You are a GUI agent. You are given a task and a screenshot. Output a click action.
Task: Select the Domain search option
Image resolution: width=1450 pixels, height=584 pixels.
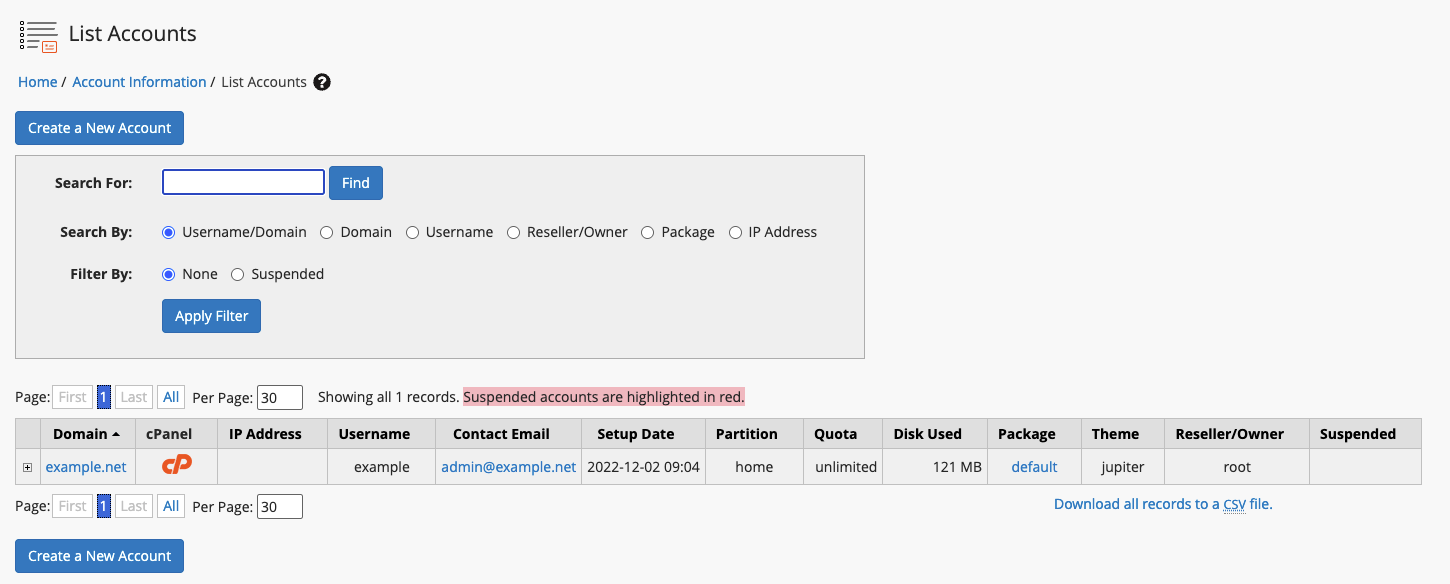327,232
